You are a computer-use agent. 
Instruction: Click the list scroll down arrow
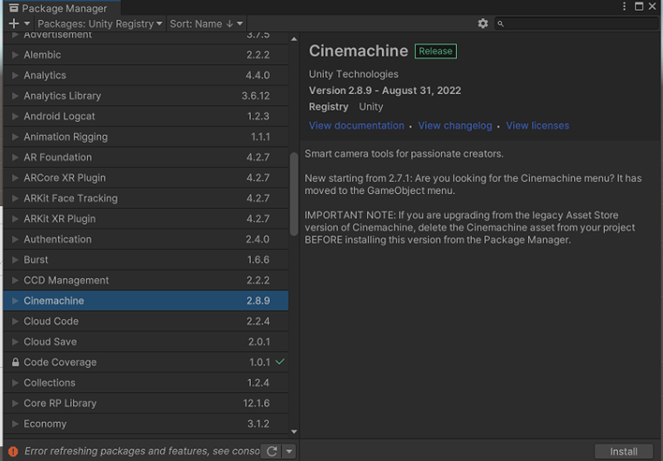pyautogui.click(x=294, y=432)
